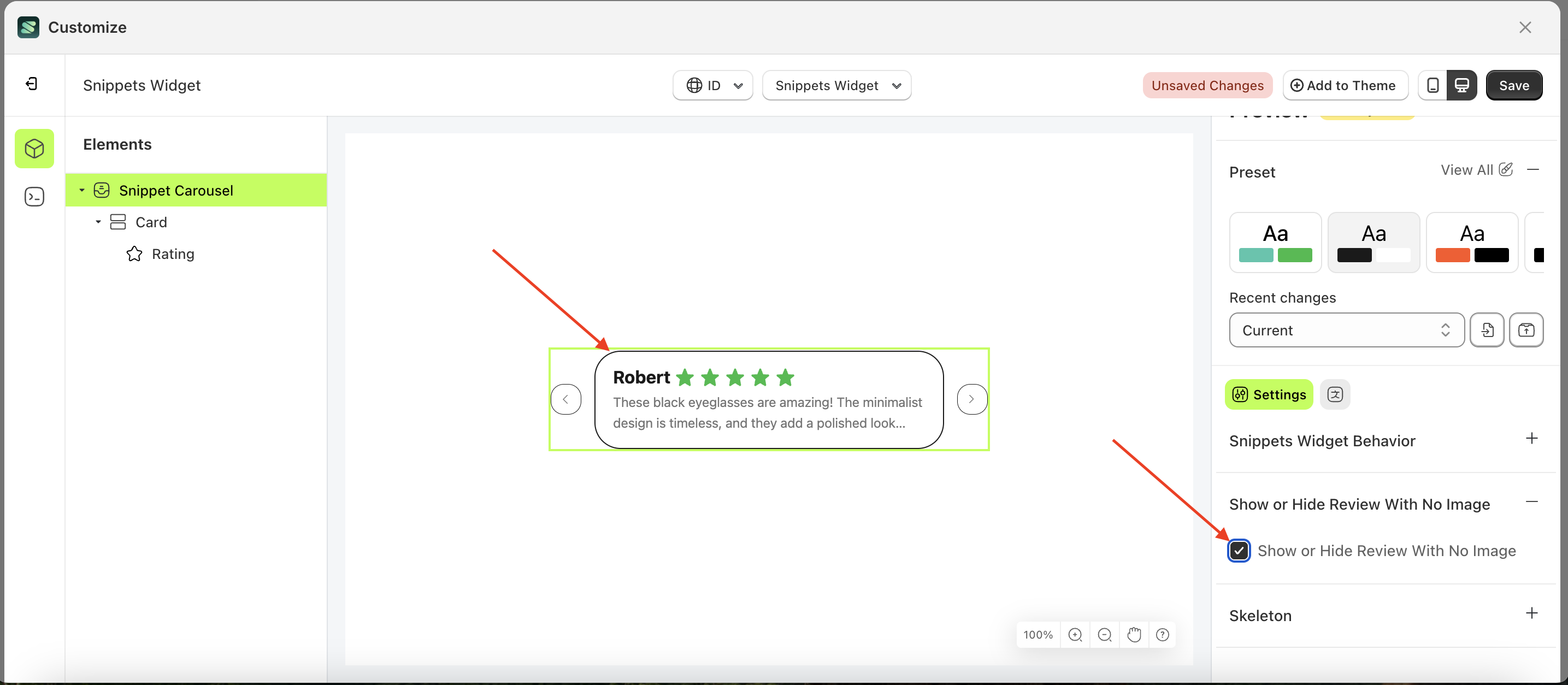This screenshot has width=1568, height=685.
Task: Click the import changes file icon
Action: tap(1487, 330)
